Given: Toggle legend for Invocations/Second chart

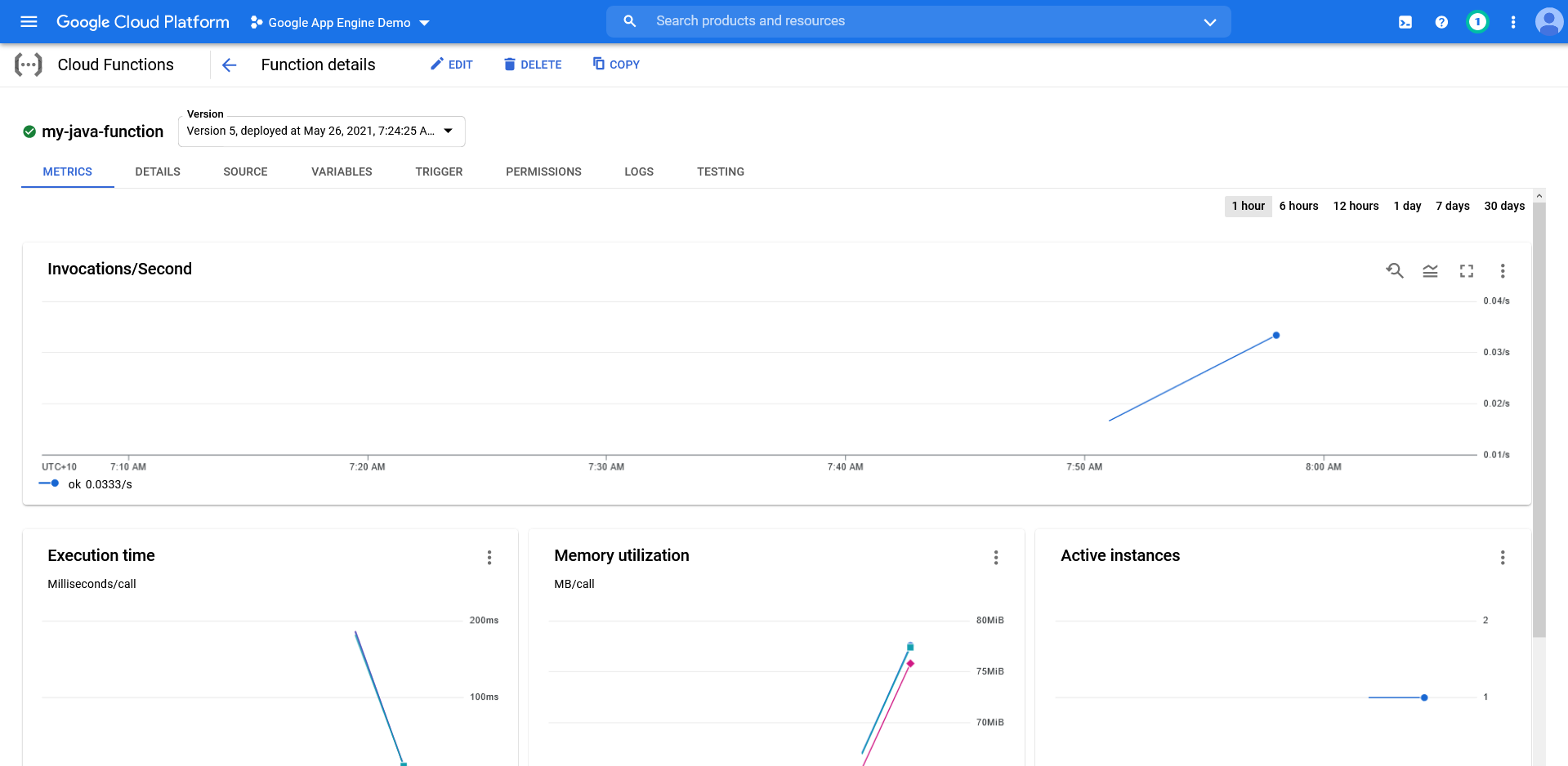Looking at the screenshot, I should click(x=1430, y=271).
